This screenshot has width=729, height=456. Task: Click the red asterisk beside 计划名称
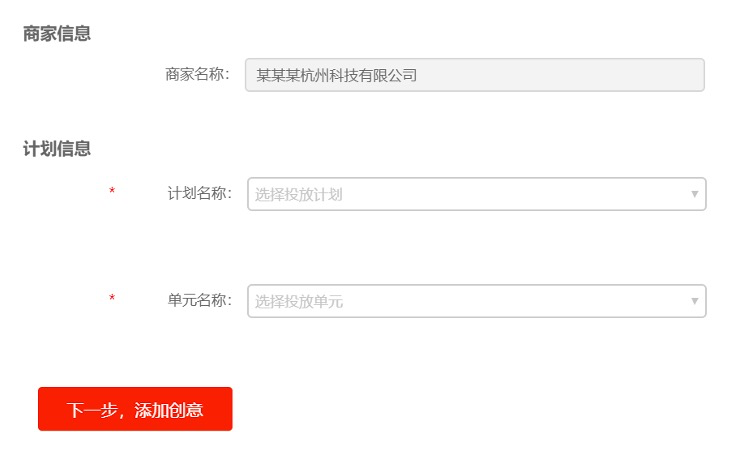(112, 191)
